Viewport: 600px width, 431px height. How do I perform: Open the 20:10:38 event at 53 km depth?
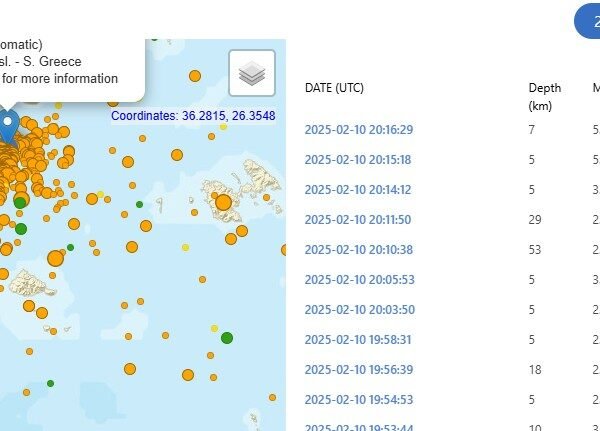coord(358,249)
